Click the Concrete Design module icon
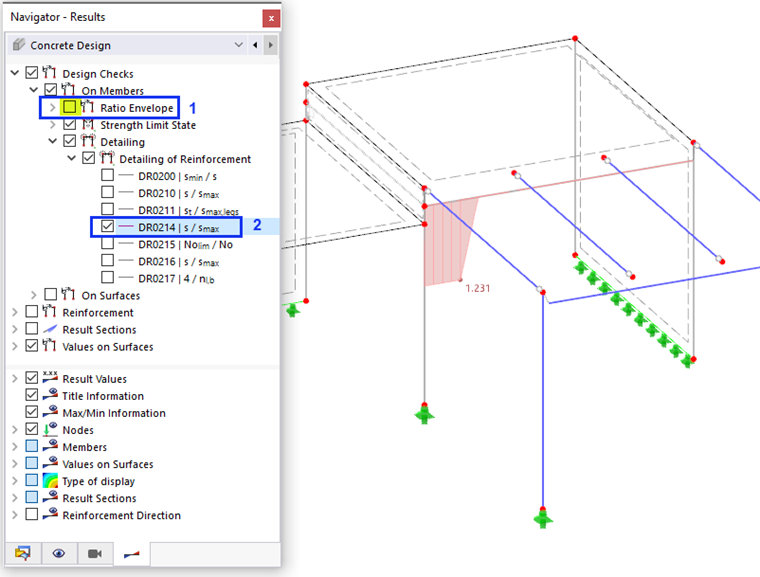This screenshot has width=760, height=577. click(19, 45)
